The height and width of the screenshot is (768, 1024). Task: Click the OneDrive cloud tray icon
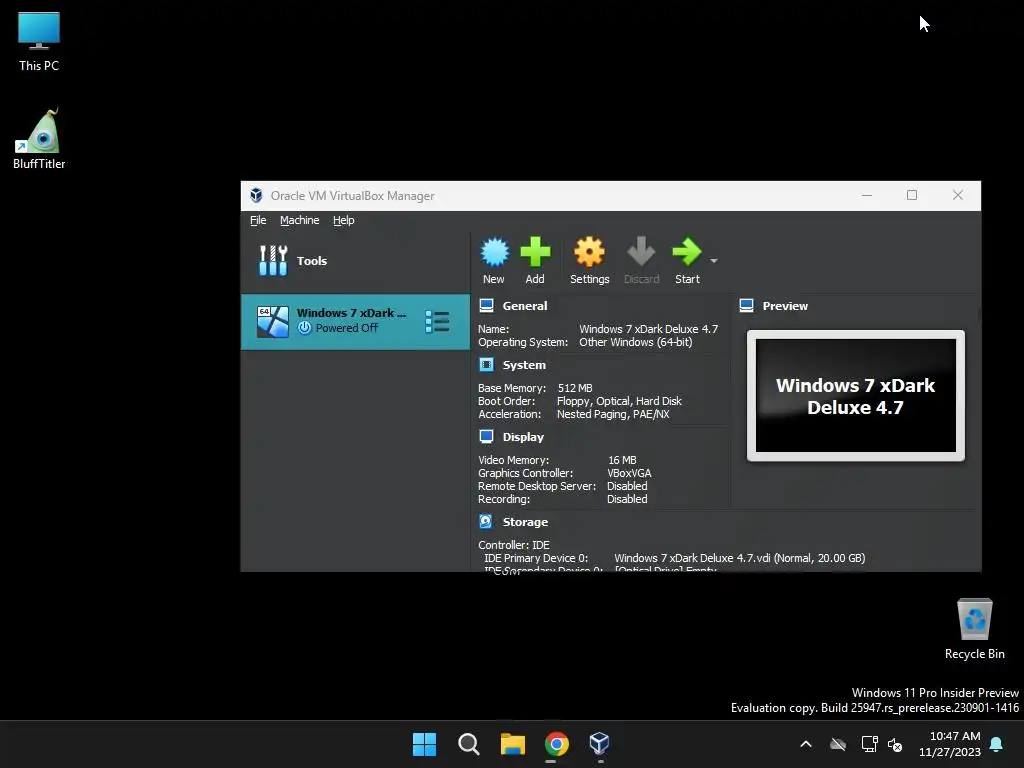[x=838, y=744]
